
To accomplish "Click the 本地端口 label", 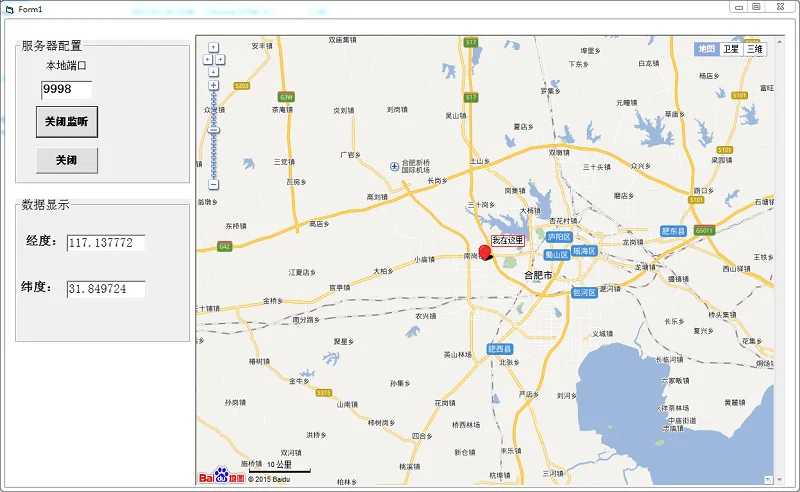I will pos(66,65).
